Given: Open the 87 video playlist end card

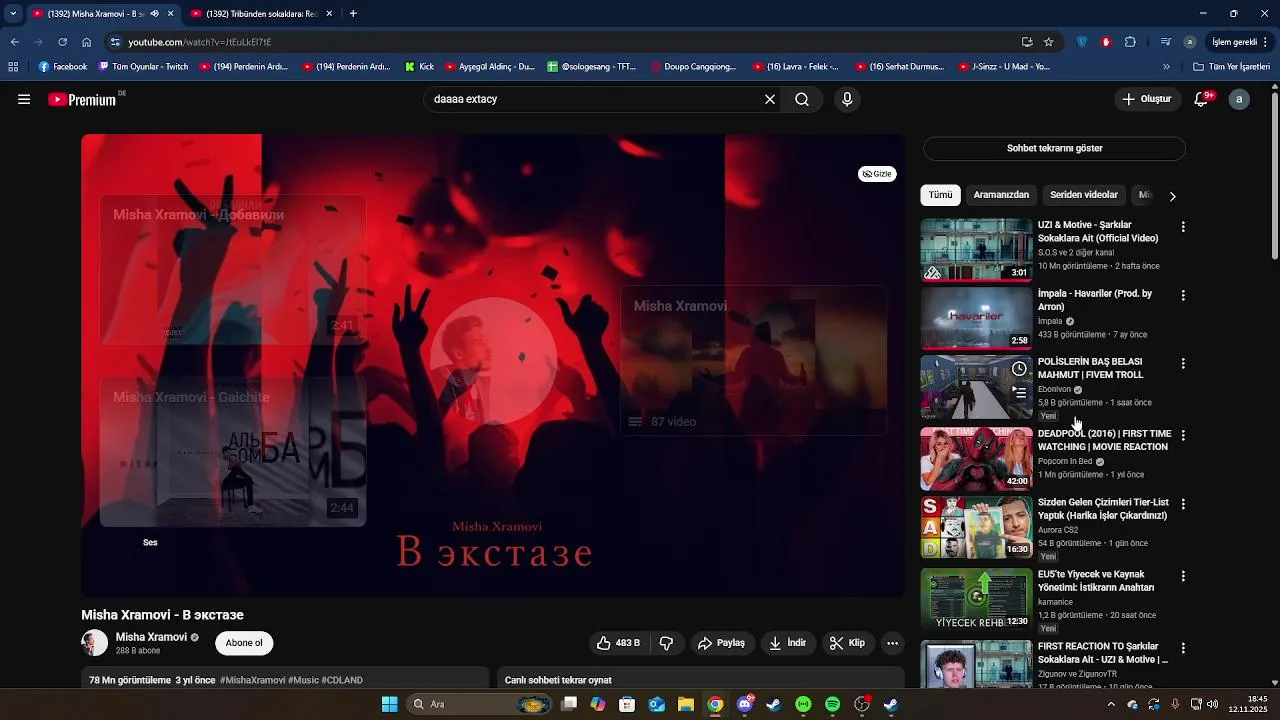Looking at the screenshot, I should click(x=754, y=361).
